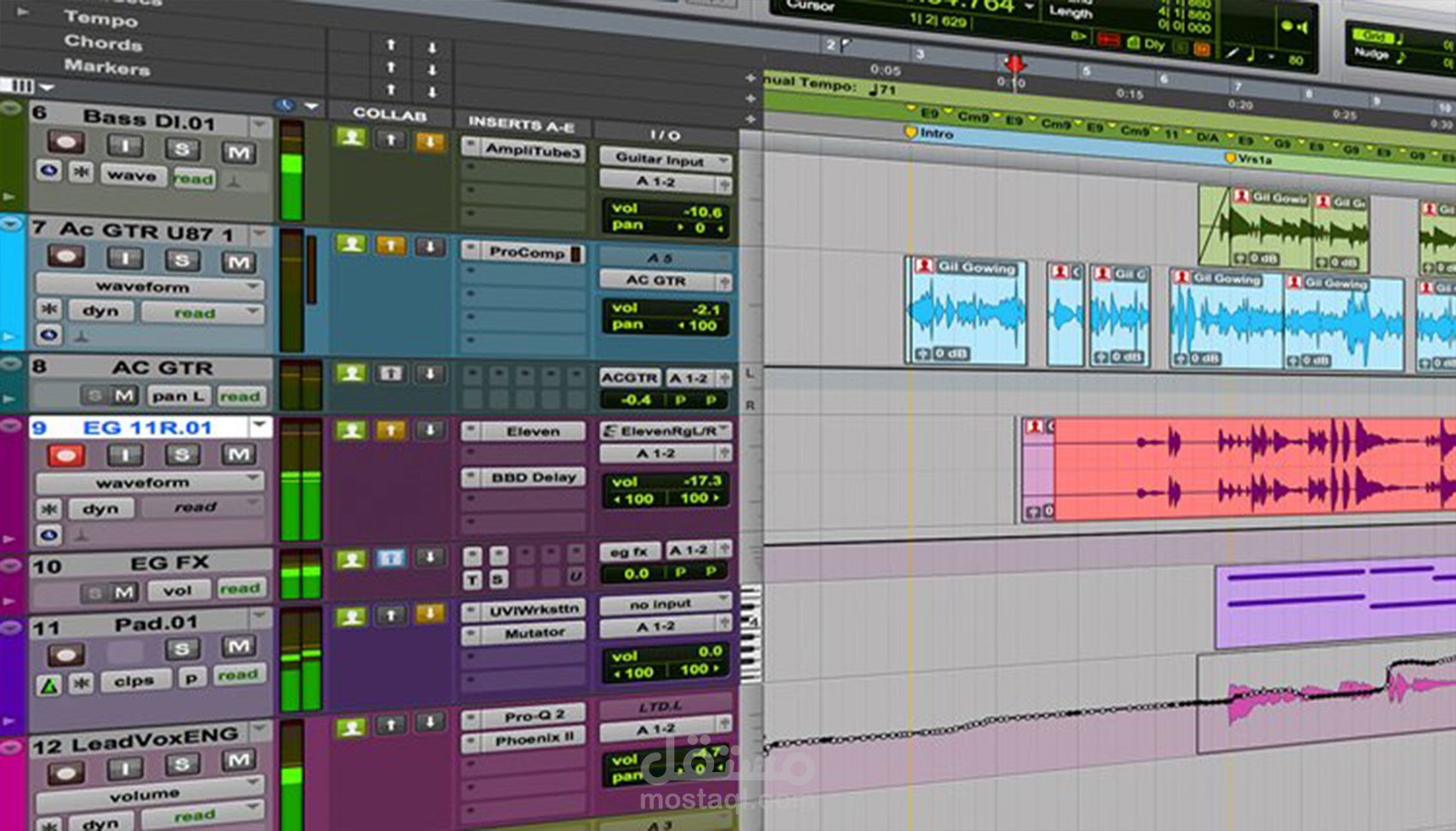The image size is (1456, 831).
Task: Mute the Ac GTR U87 1 track
Action: click(238, 261)
